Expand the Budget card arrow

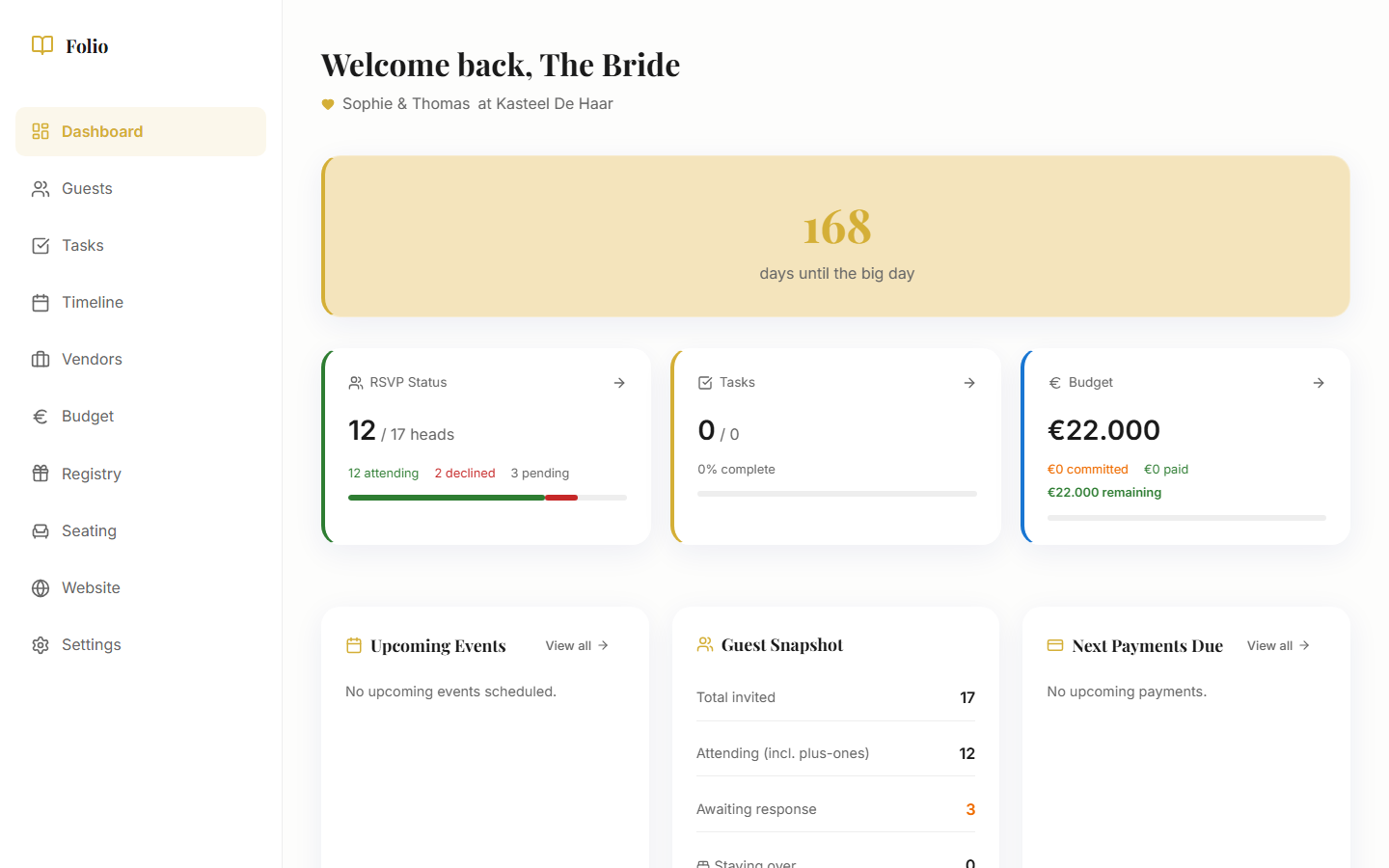pyautogui.click(x=1318, y=382)
